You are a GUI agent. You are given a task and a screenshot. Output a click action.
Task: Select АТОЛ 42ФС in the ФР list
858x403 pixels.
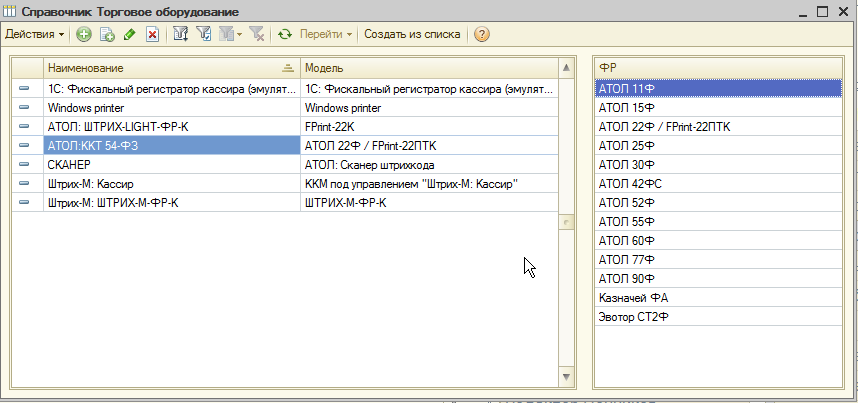coord(718,184)
